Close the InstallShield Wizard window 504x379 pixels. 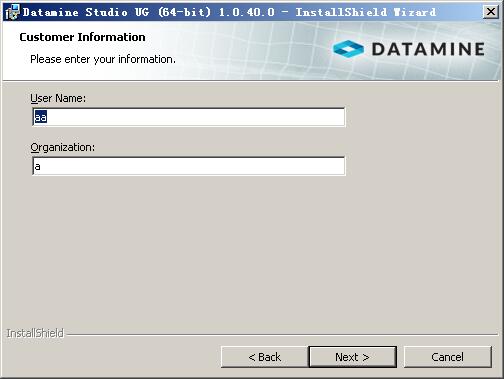[491, 12]
